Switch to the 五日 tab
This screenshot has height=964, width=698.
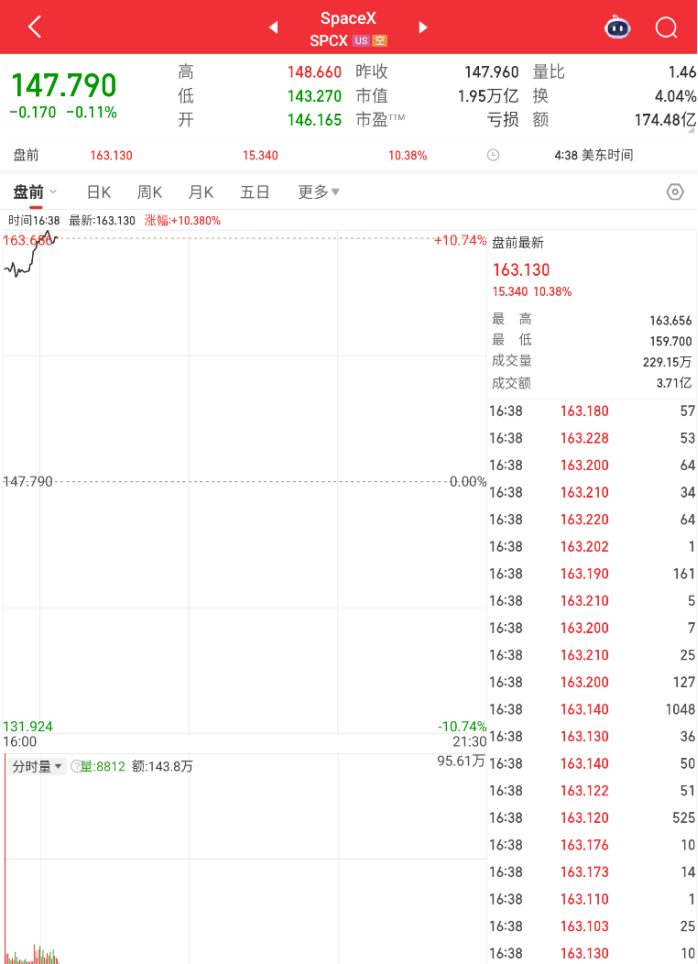tap(255, 192)
